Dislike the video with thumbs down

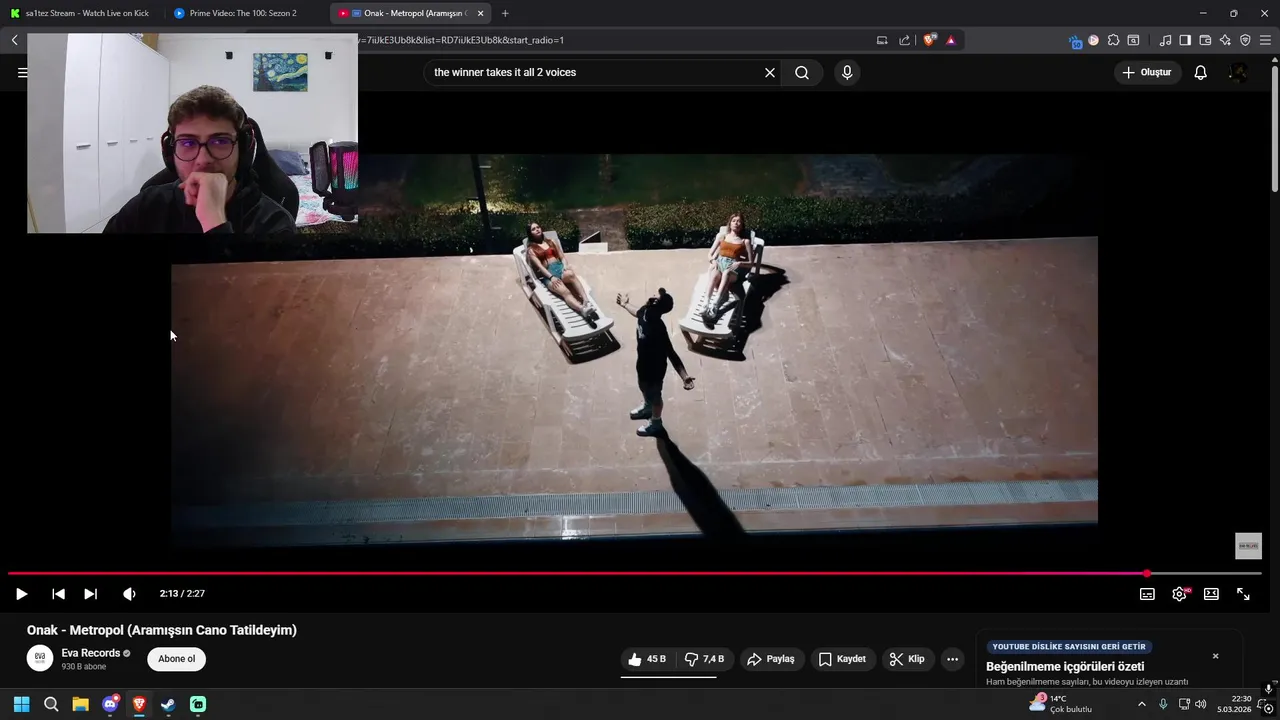tap(705, 659)
